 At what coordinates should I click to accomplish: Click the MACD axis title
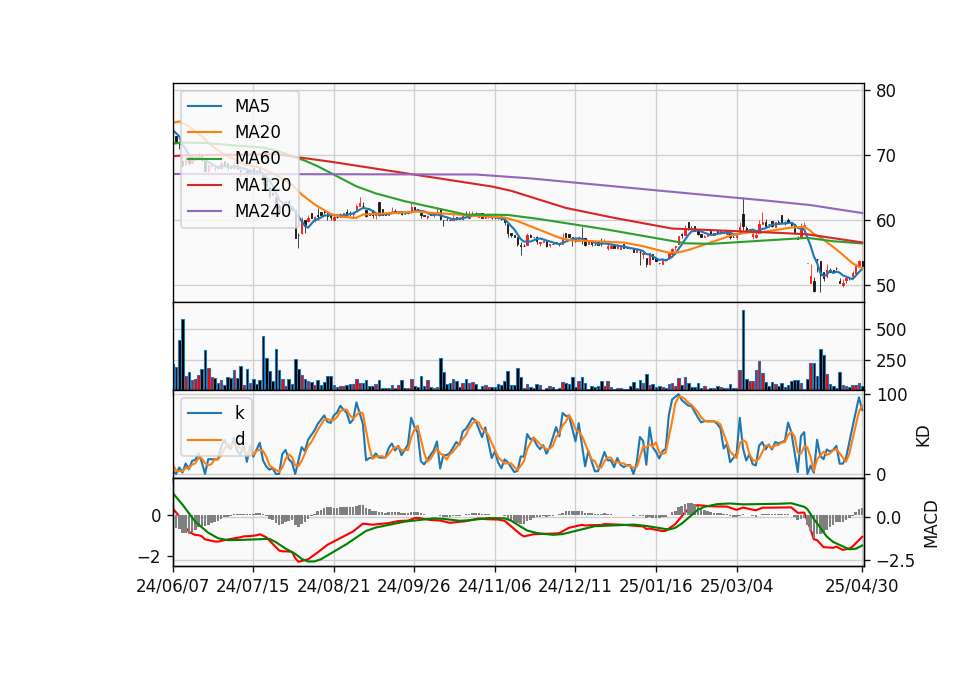(x=930, y=524)
